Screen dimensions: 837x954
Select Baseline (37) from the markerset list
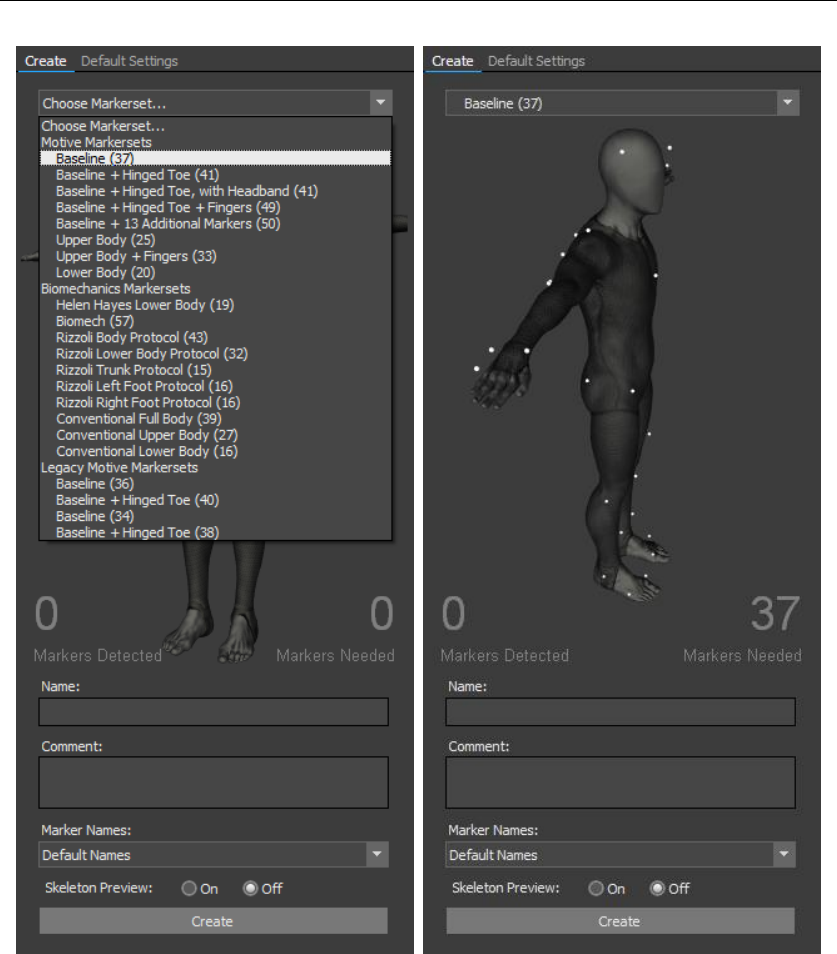(215, 158)
